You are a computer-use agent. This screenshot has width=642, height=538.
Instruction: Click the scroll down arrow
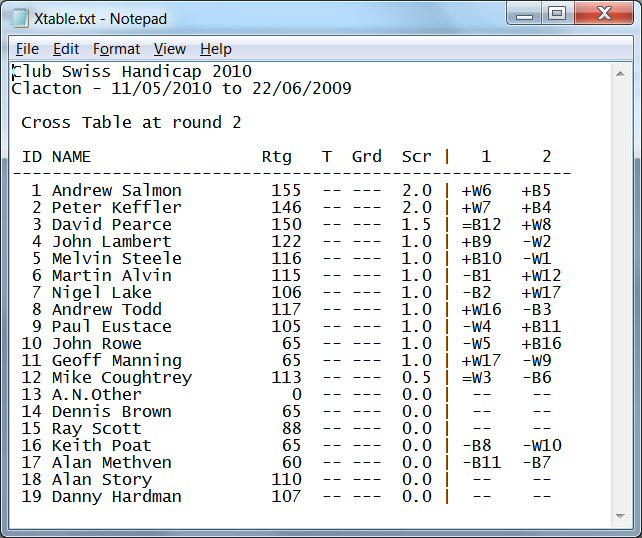point(620,516)
